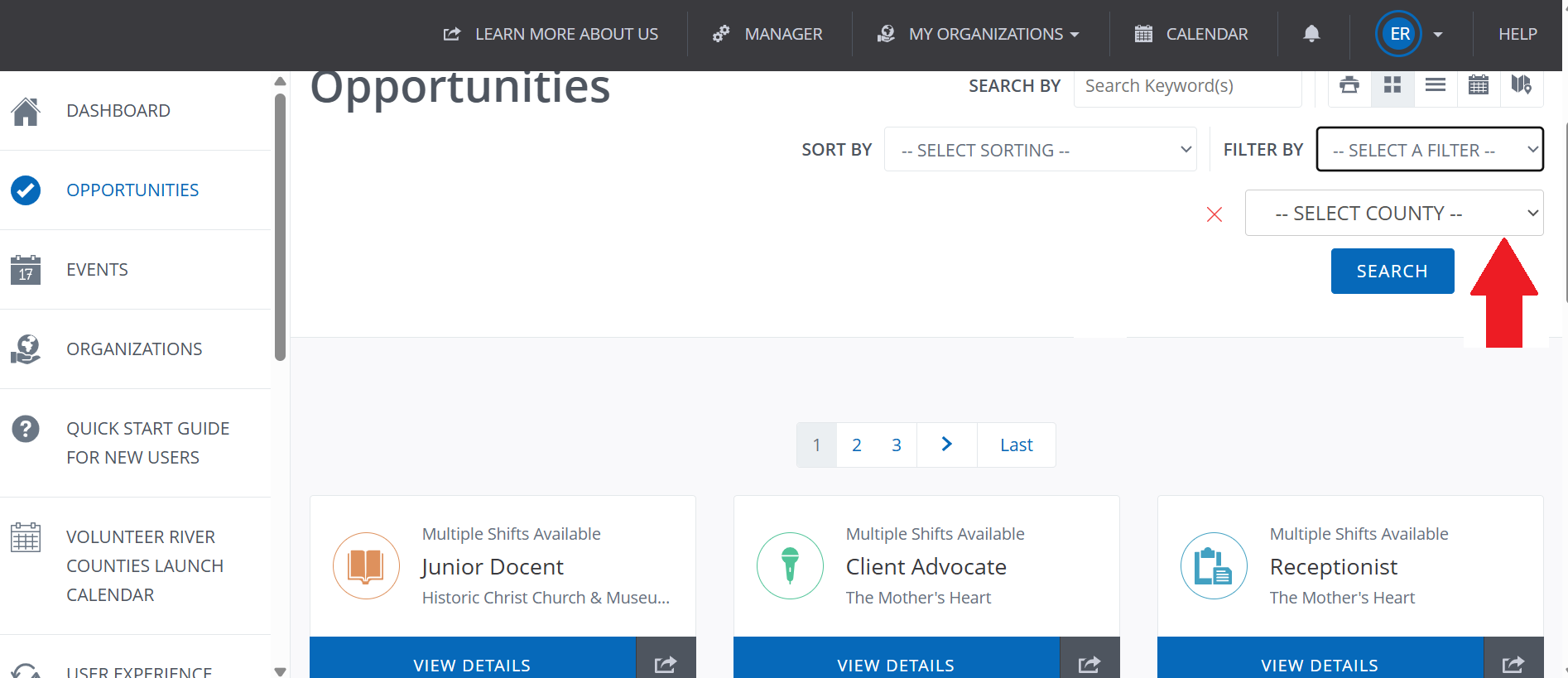Click The Mother's Heart under Receptionist
This screenshot has width=1568, height=678.
[1342, 598]
